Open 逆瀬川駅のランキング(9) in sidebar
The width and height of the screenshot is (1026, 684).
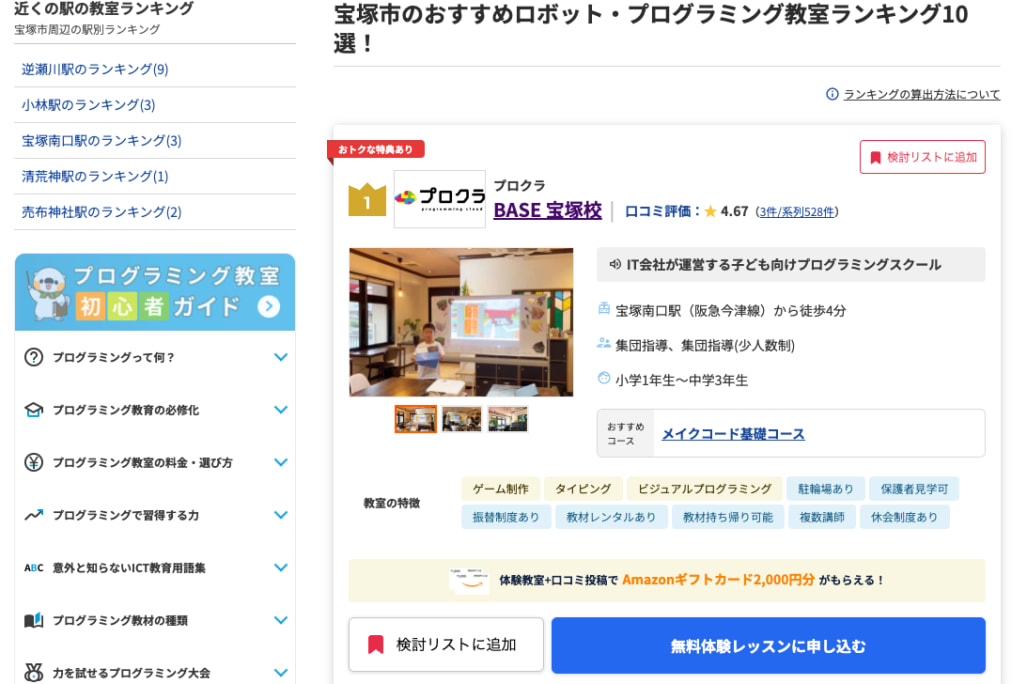tap(95, 69)
